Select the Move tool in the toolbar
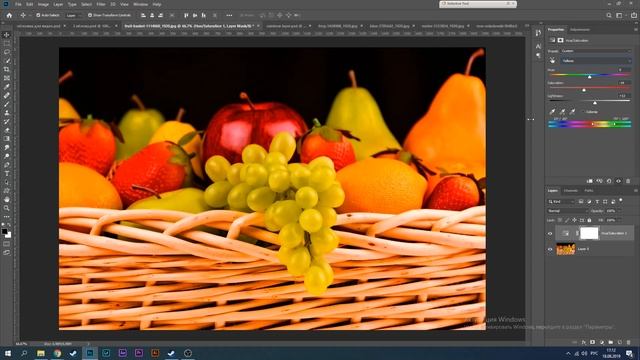 click(7, 35)
